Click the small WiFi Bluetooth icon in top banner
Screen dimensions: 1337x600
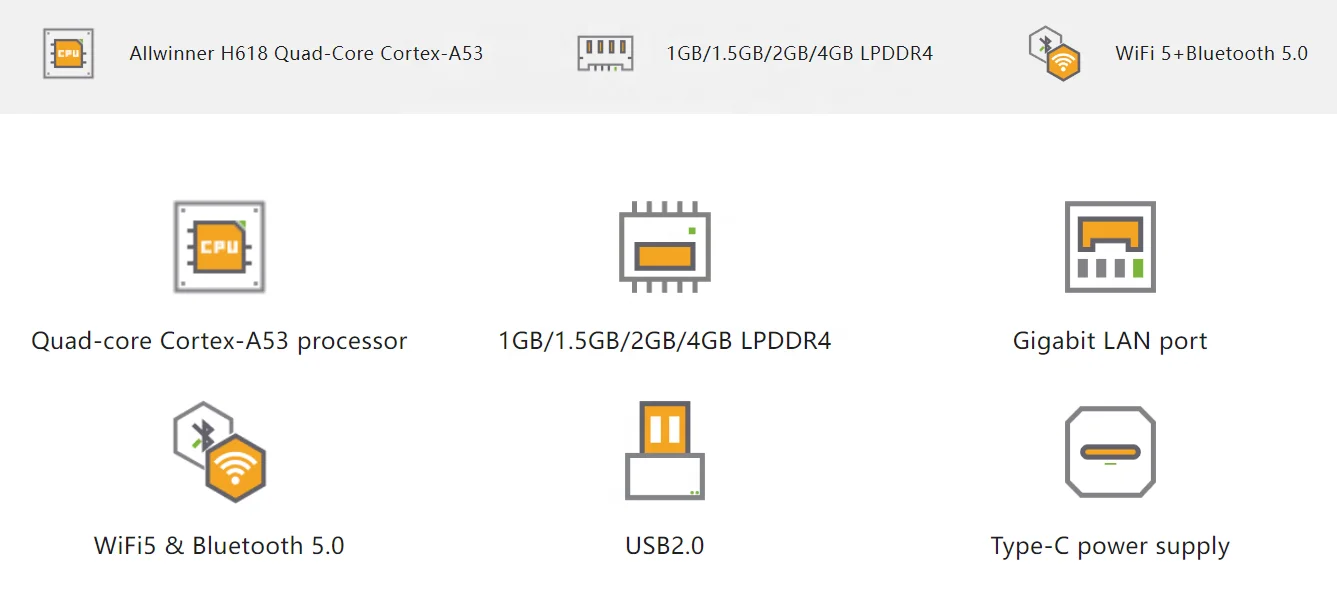point(1054,53)
